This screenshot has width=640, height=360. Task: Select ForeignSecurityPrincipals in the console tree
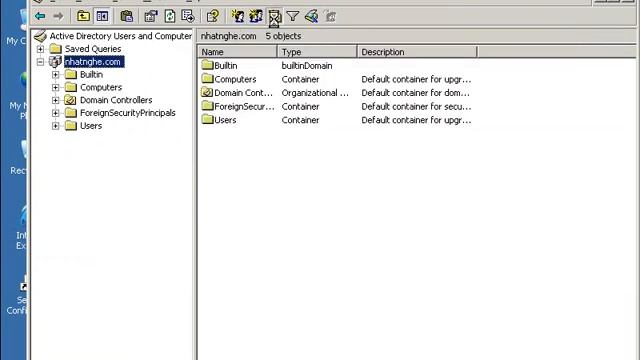(128, 113)
